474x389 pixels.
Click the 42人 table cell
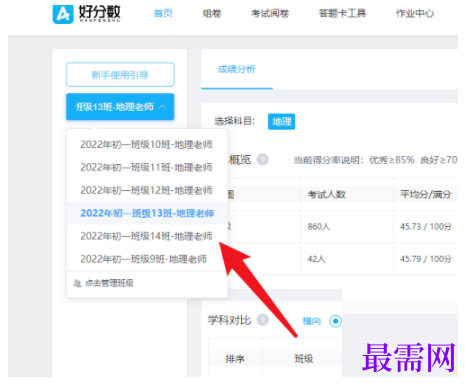point(316,259)
